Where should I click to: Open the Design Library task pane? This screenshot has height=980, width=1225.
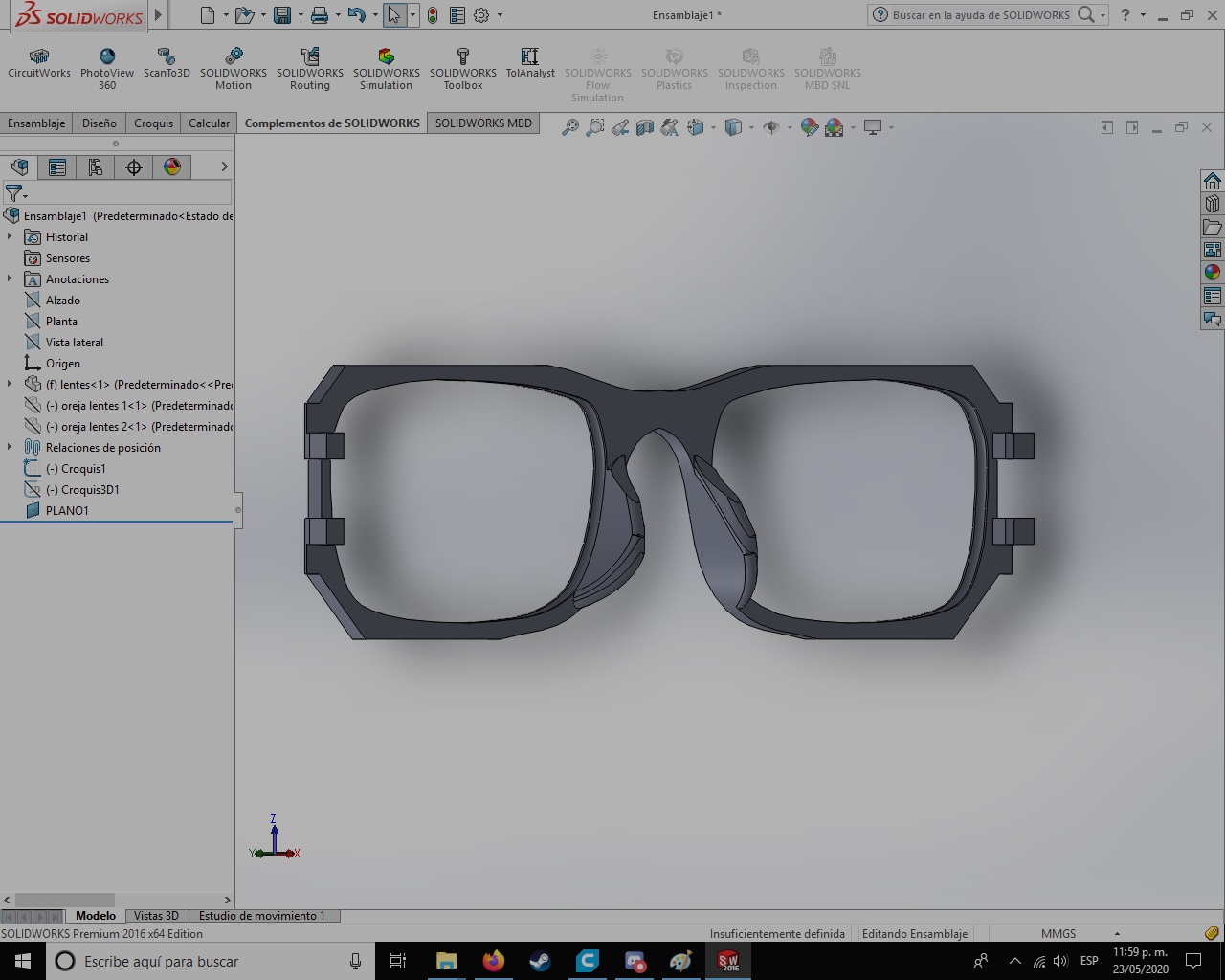click(x=1213, y=204)
